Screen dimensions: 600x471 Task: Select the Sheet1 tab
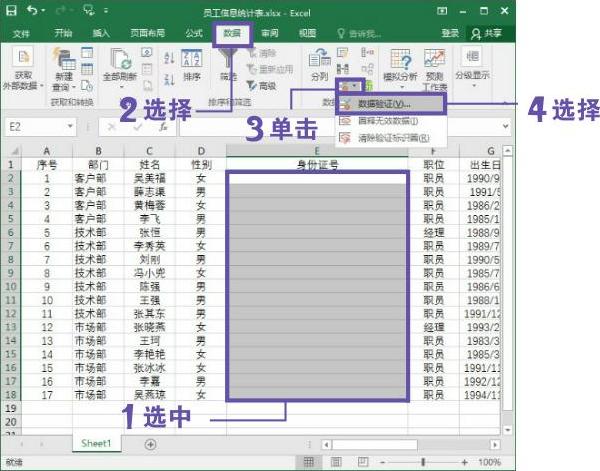click(96, 443)
